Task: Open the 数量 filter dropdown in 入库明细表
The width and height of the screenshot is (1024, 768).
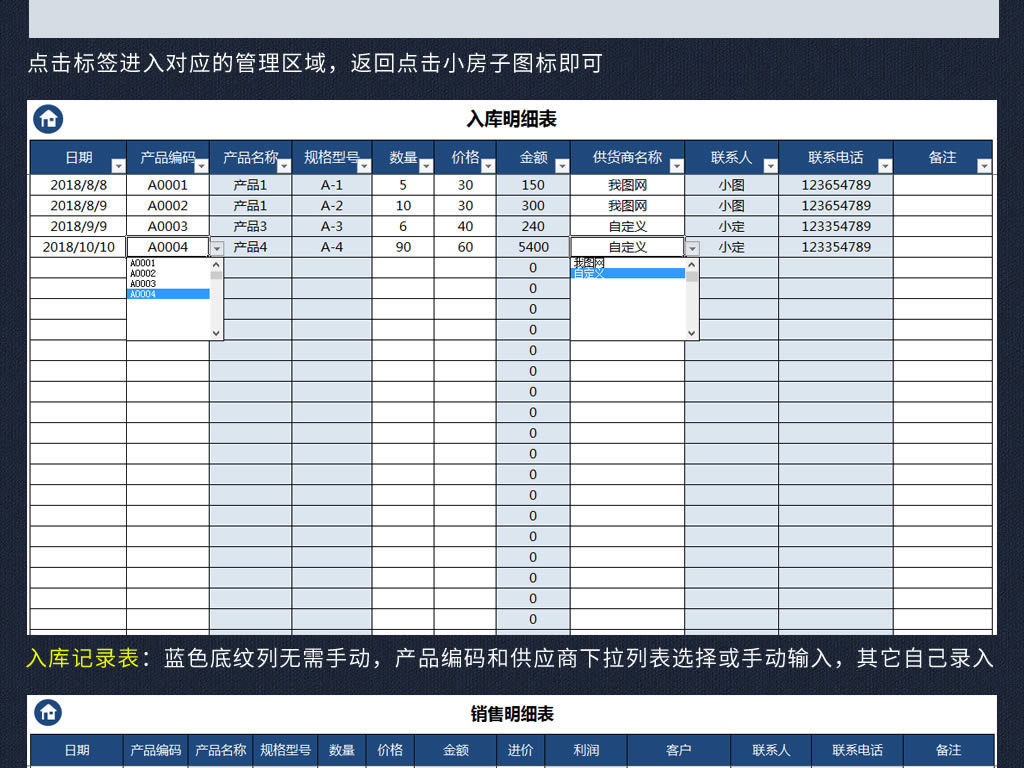Action: pos(426,166)
